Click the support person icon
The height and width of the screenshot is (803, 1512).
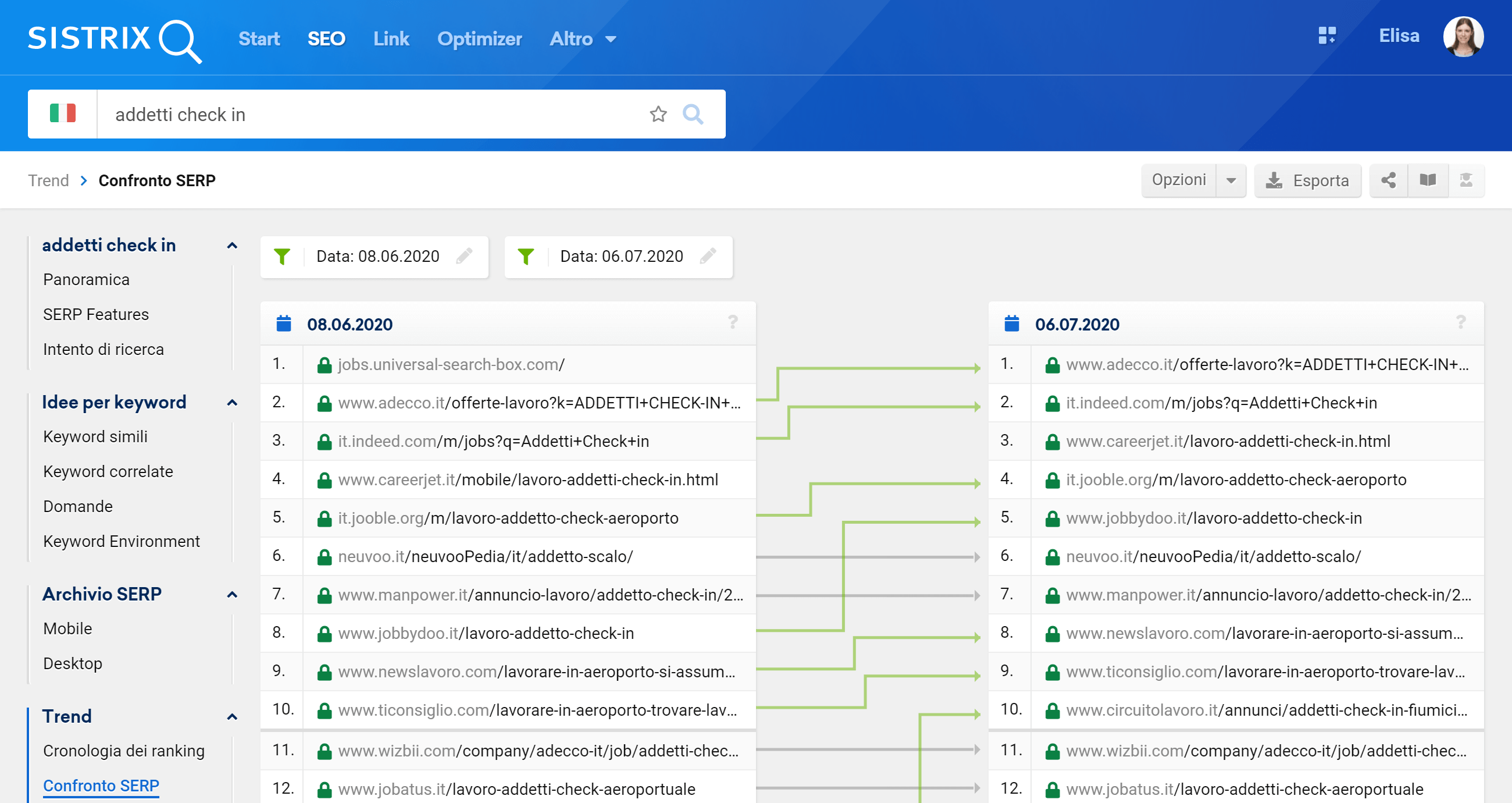point(1465,180)
